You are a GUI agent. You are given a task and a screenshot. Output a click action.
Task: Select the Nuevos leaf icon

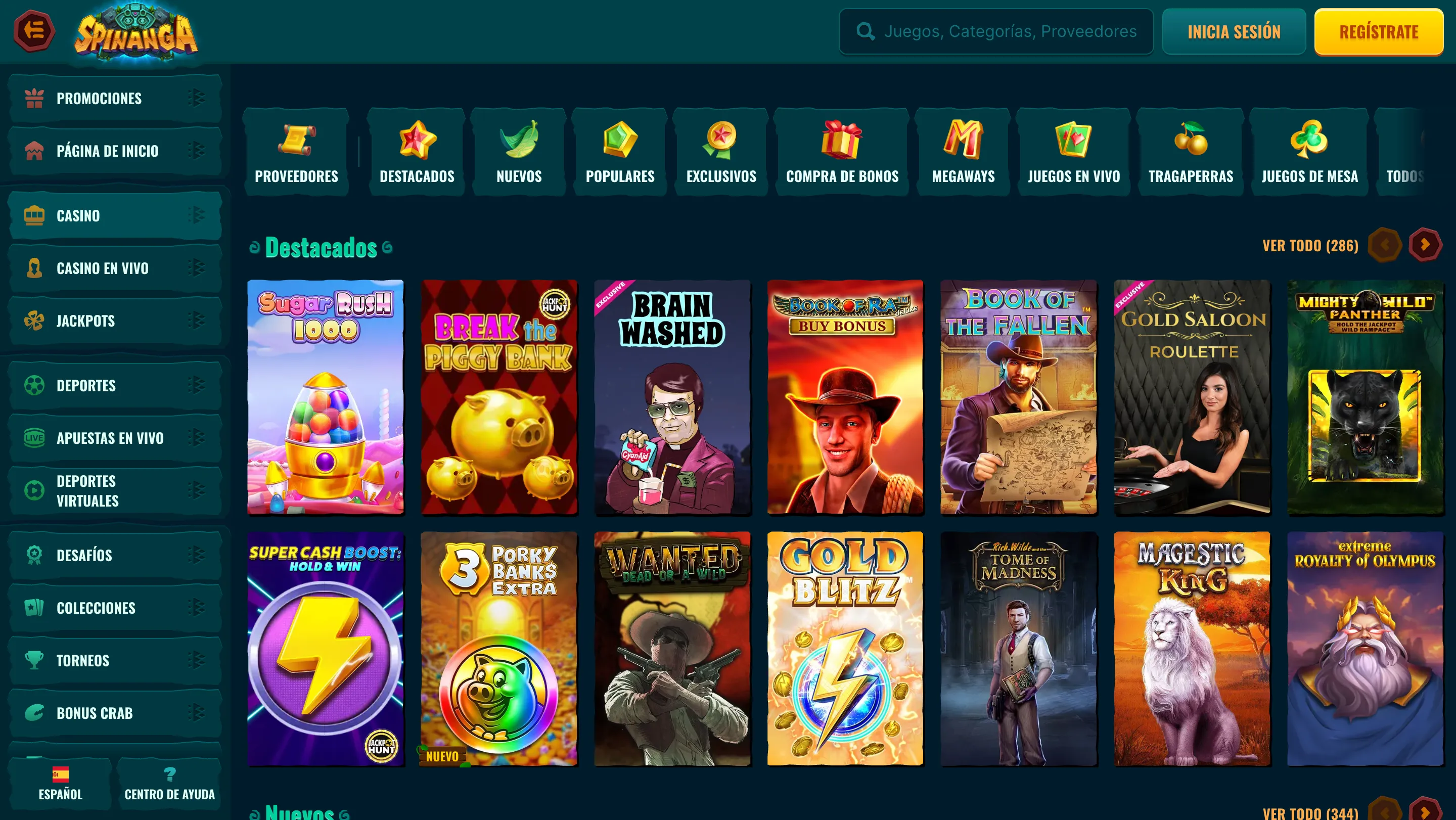[x=519, y=139]
